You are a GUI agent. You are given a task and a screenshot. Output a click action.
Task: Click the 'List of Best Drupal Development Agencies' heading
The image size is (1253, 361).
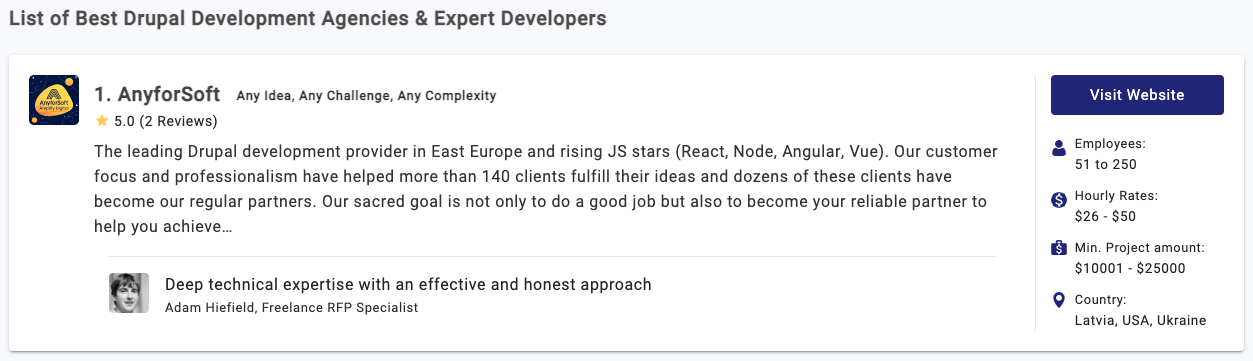point(307,18)
